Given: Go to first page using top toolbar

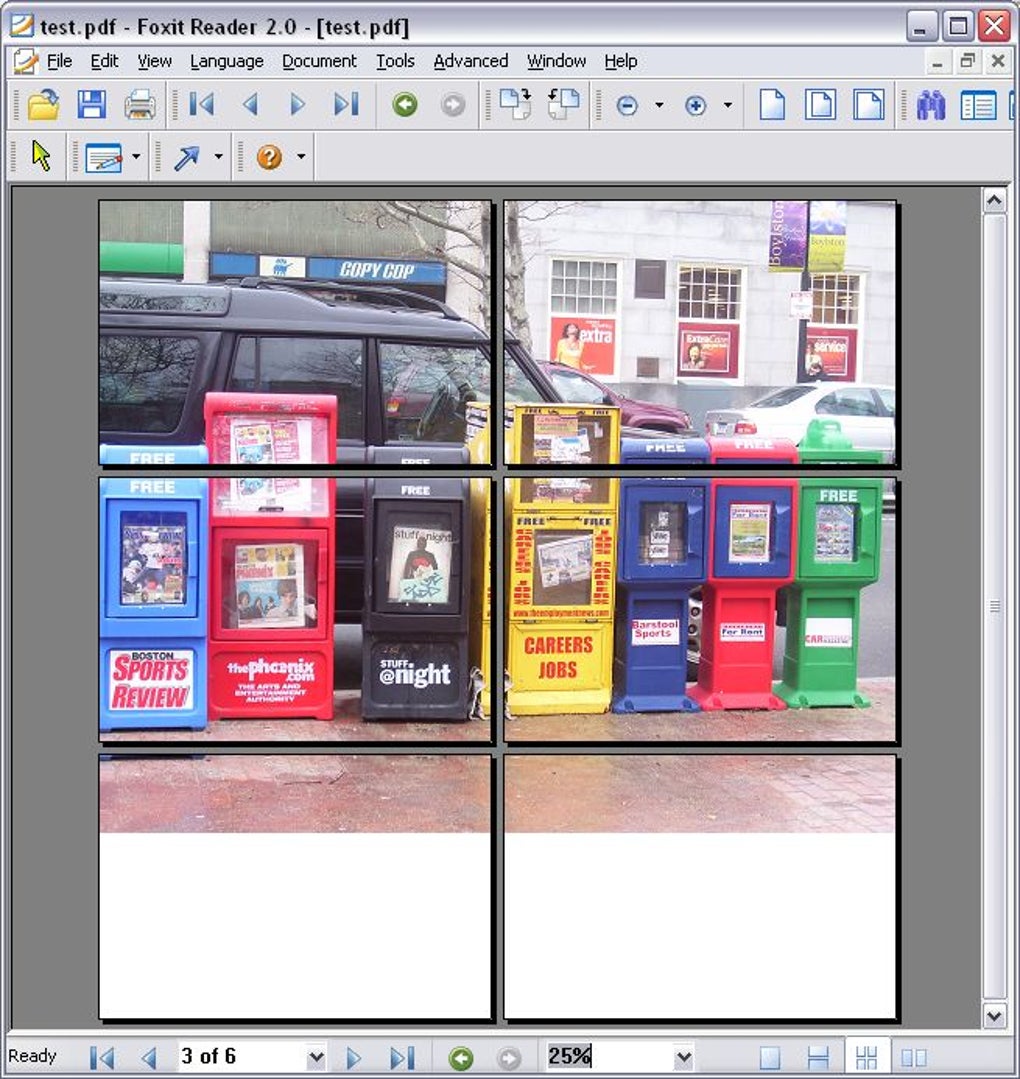Looking at the screenshot, I should click(202, 105).
